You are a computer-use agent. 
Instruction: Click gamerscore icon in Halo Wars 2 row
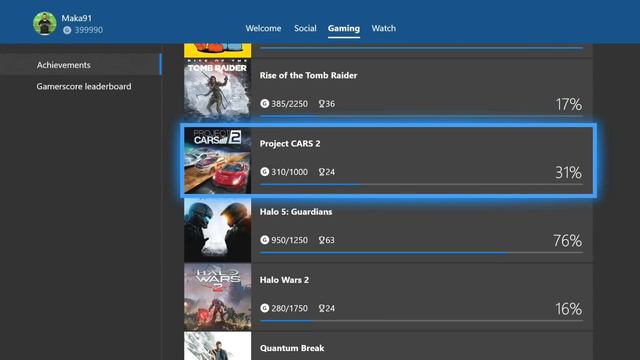(264, 308)
